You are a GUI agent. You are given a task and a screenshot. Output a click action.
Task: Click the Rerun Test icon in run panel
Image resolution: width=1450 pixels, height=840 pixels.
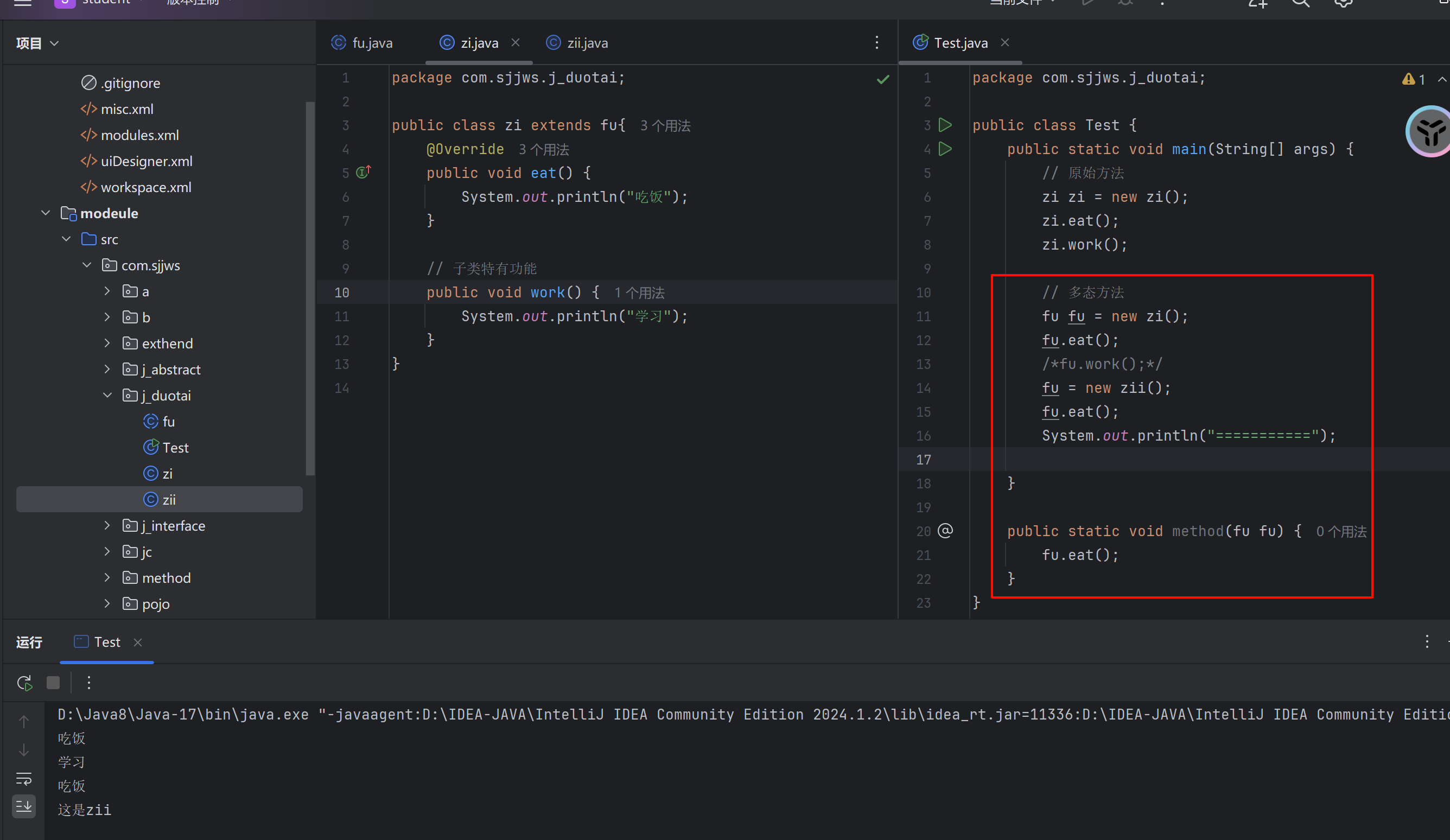tap(24, 682)
